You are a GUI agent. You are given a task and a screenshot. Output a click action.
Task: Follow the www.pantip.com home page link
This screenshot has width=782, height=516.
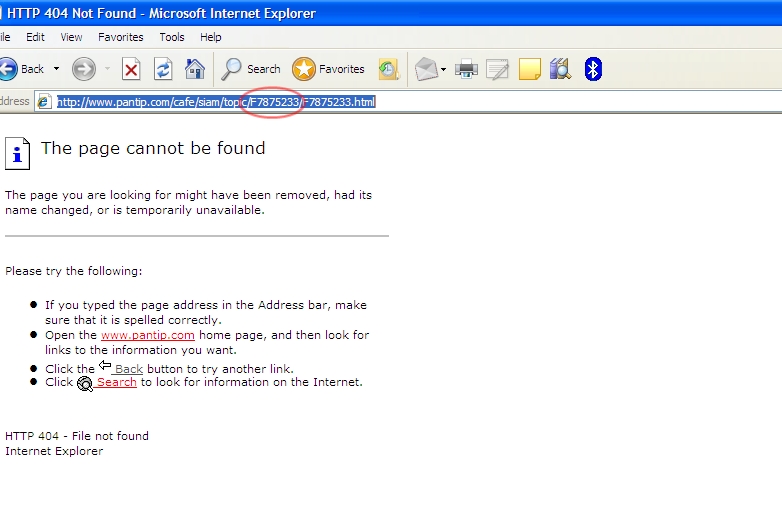pyautogui.click(x=148, y=335)
